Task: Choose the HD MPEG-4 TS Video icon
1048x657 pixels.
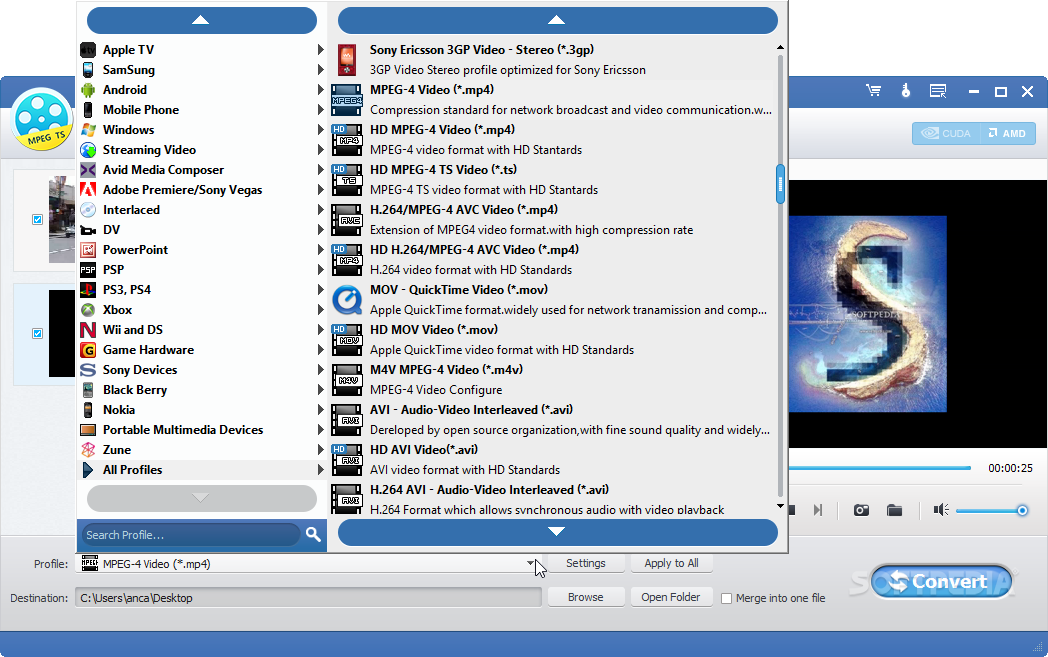Action: [347, 180]
